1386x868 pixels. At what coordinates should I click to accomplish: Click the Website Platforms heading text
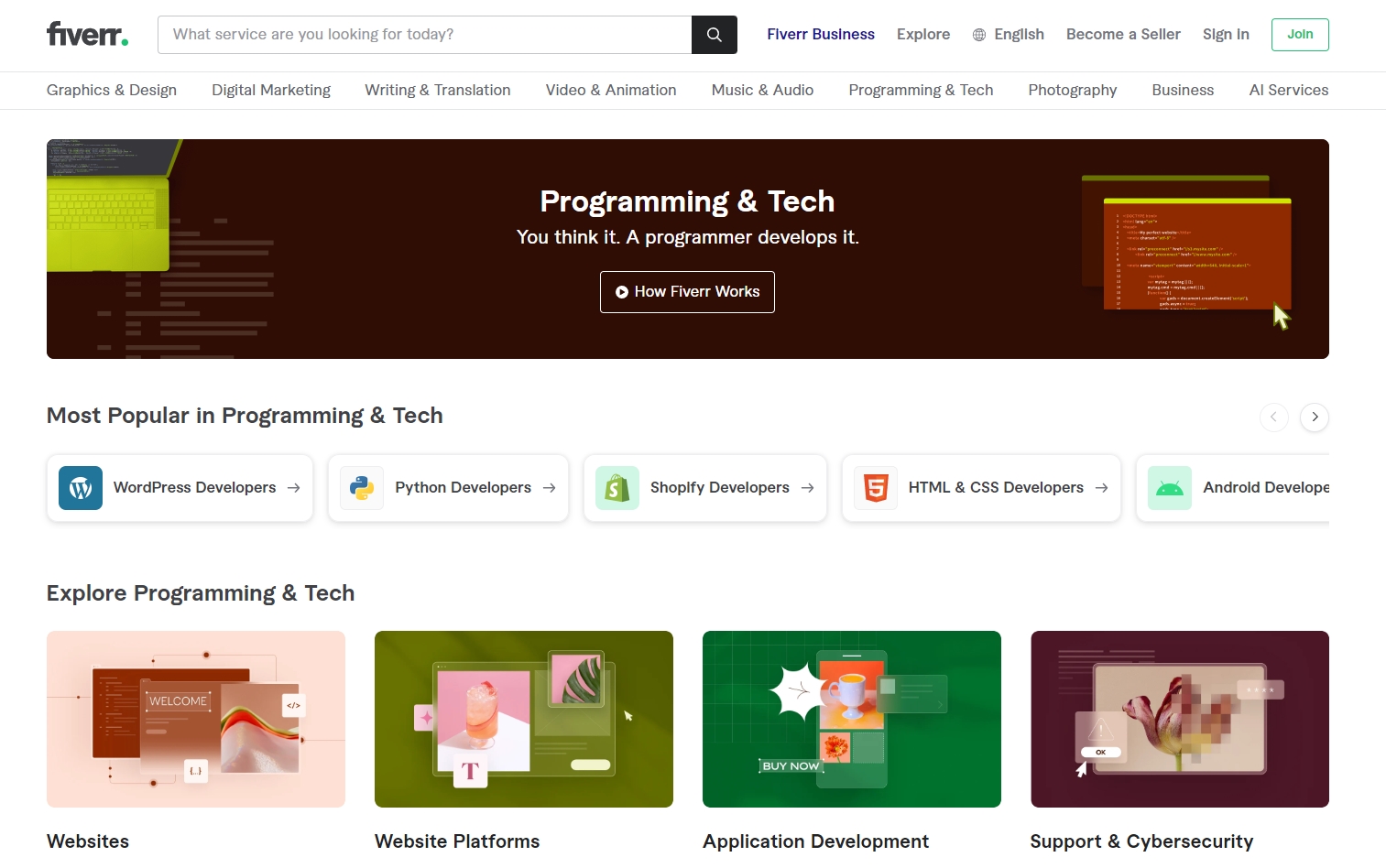(457, 841)
